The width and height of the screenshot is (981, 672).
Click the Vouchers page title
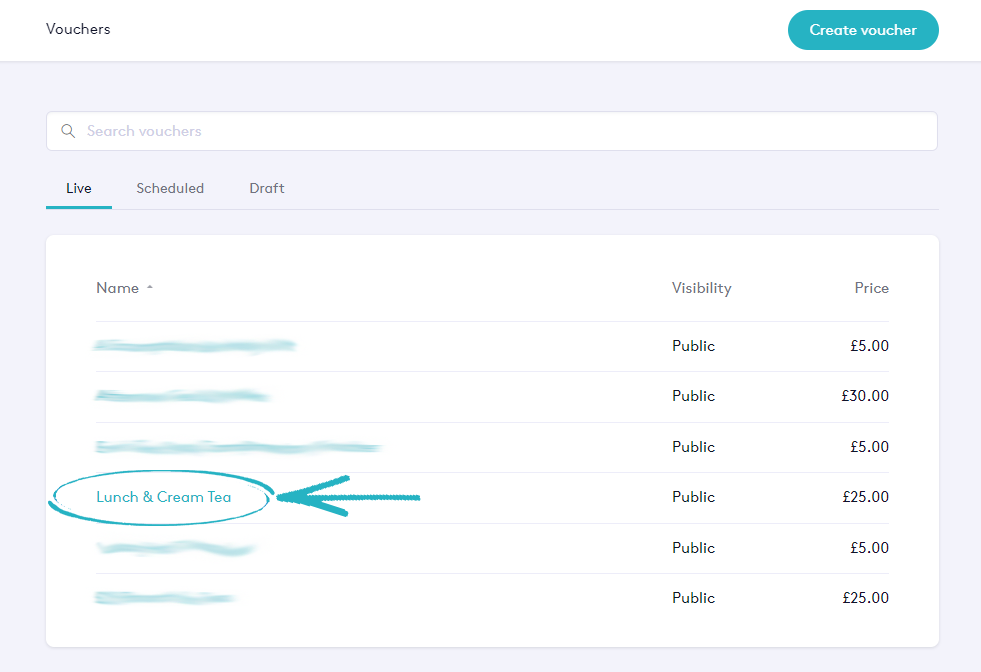point(78,29)
